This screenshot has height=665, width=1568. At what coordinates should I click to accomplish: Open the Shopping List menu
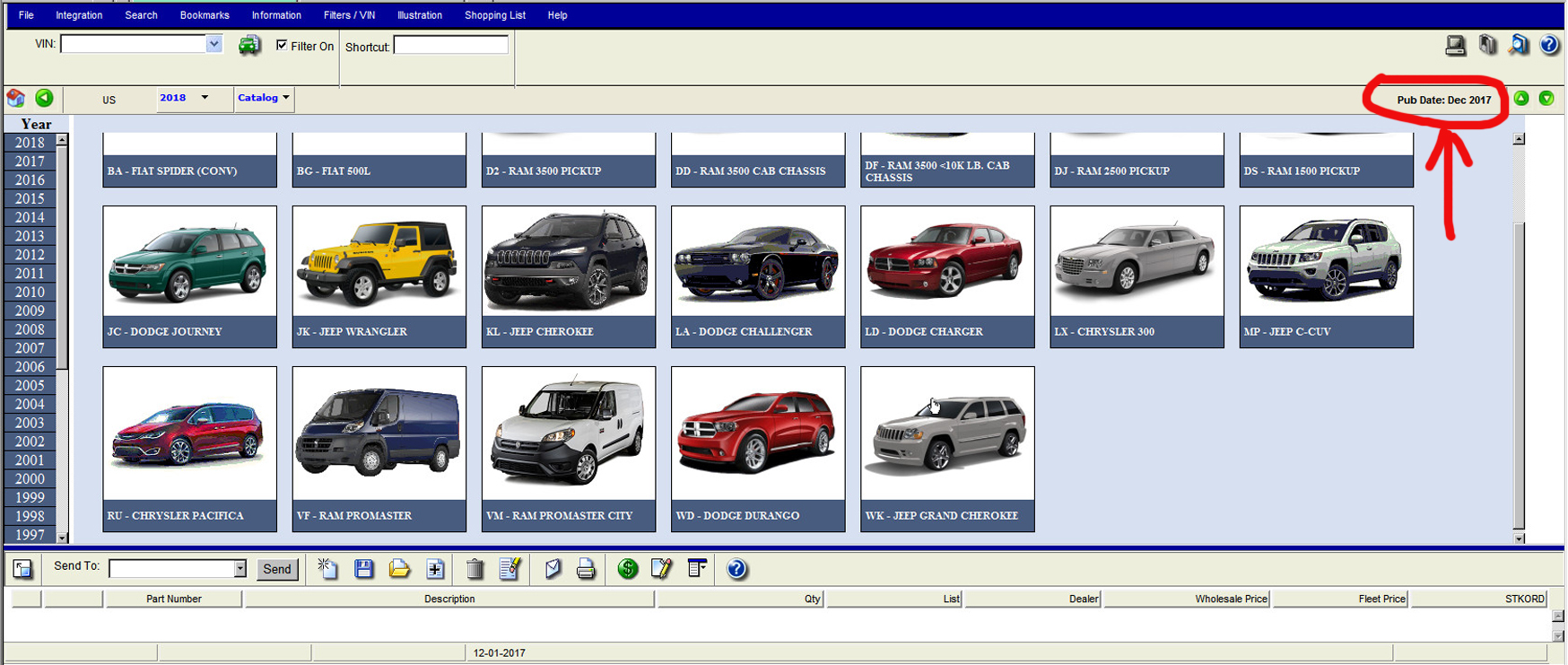pos(494,15)
